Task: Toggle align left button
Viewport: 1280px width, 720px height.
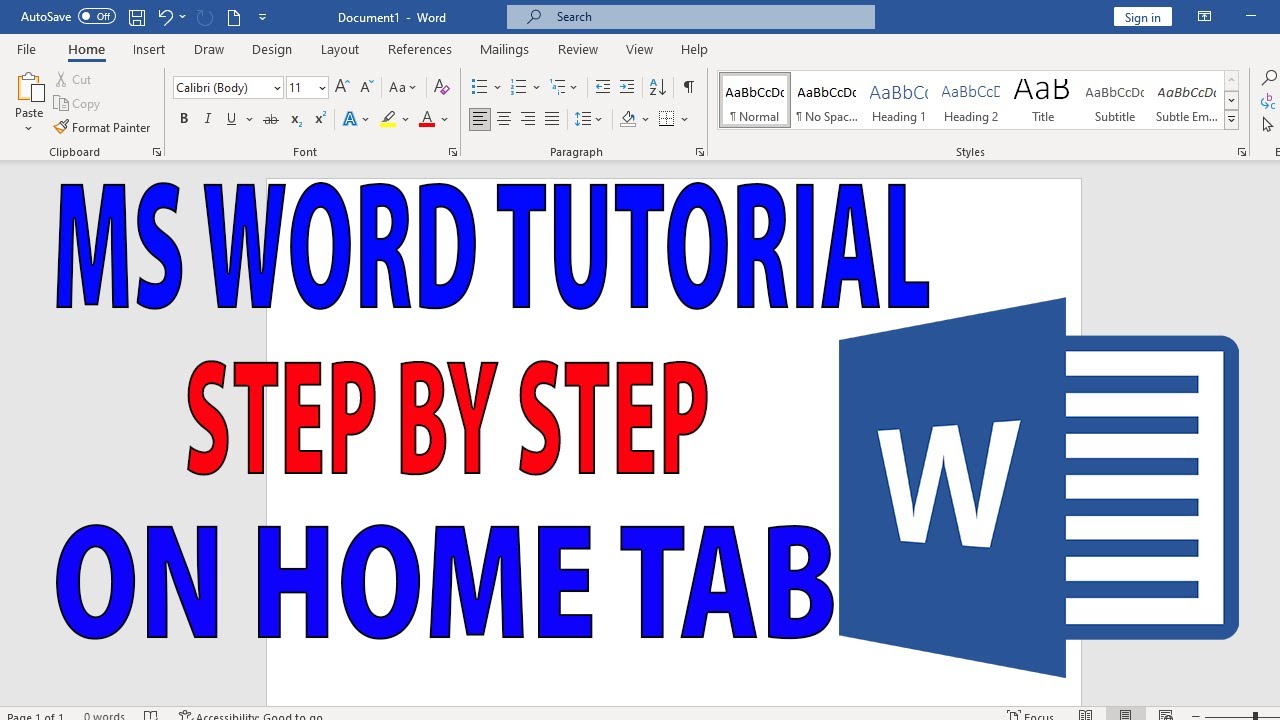Action: click(x=480, y=119)
